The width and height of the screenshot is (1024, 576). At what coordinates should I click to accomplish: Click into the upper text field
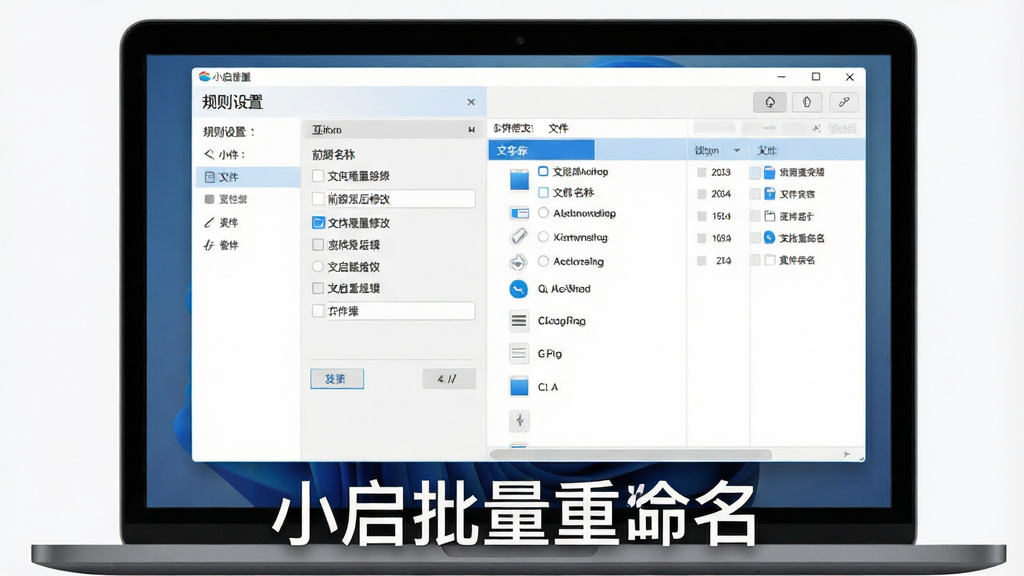(400, 199)
